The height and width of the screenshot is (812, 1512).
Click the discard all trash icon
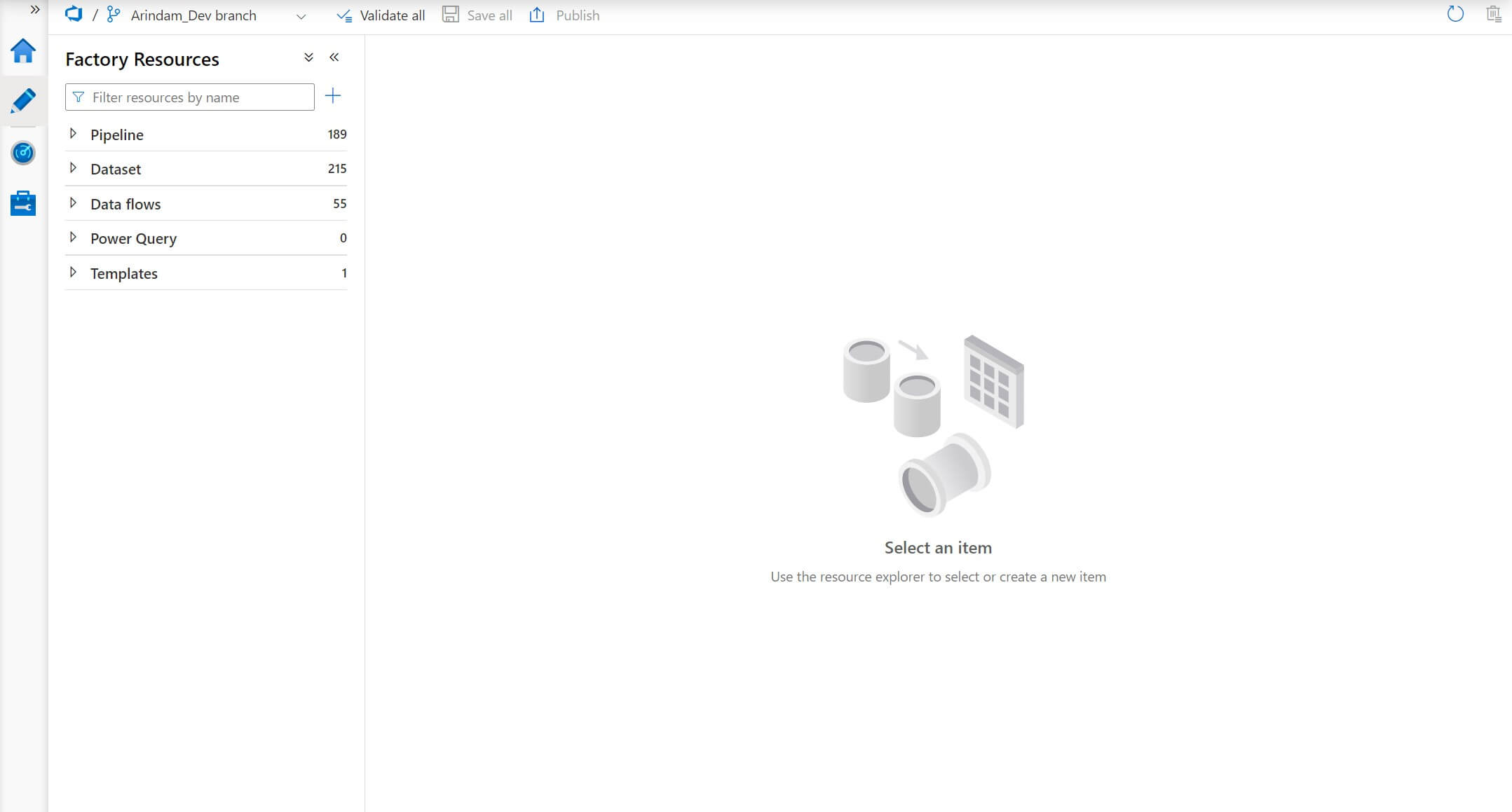[x=1493, y=14]
